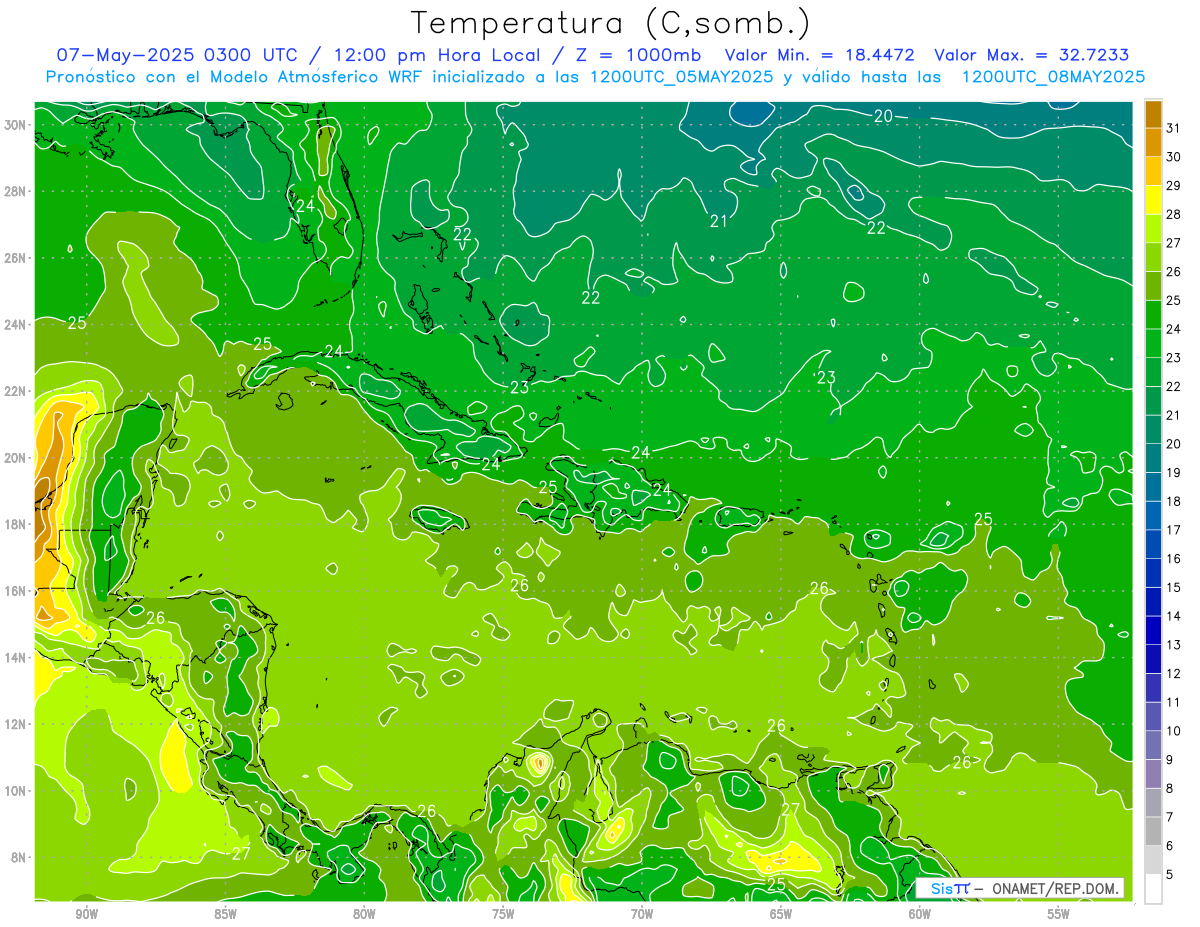Screen dimensions: 1200x927
Task: Click the contour label 21 on the map
Action: (718, 221)
